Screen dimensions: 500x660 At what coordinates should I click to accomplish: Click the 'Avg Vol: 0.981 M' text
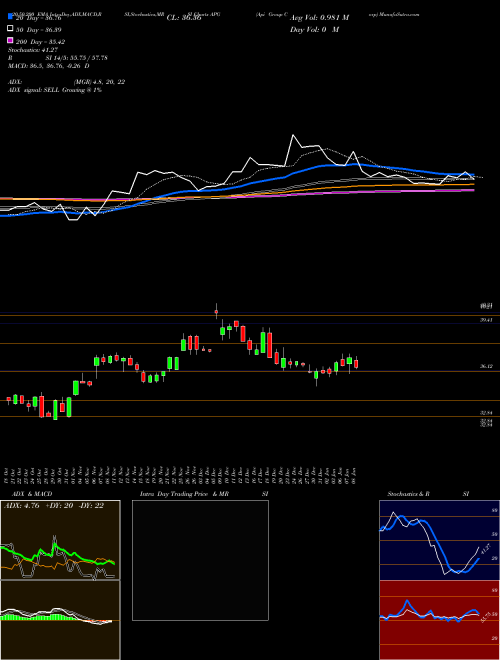click(x=319, y=18)
